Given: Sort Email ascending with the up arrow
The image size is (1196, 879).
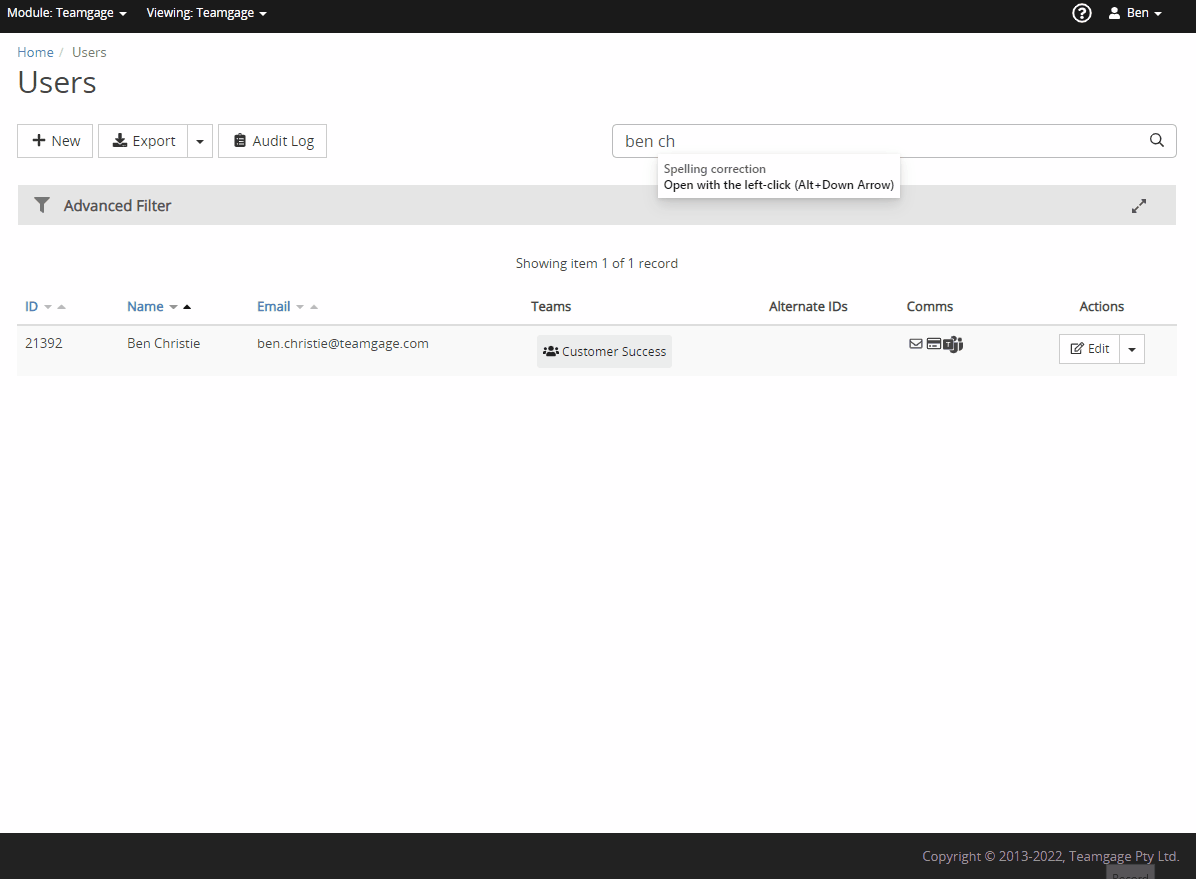Looking at the screenshot, I should point(313,307).
